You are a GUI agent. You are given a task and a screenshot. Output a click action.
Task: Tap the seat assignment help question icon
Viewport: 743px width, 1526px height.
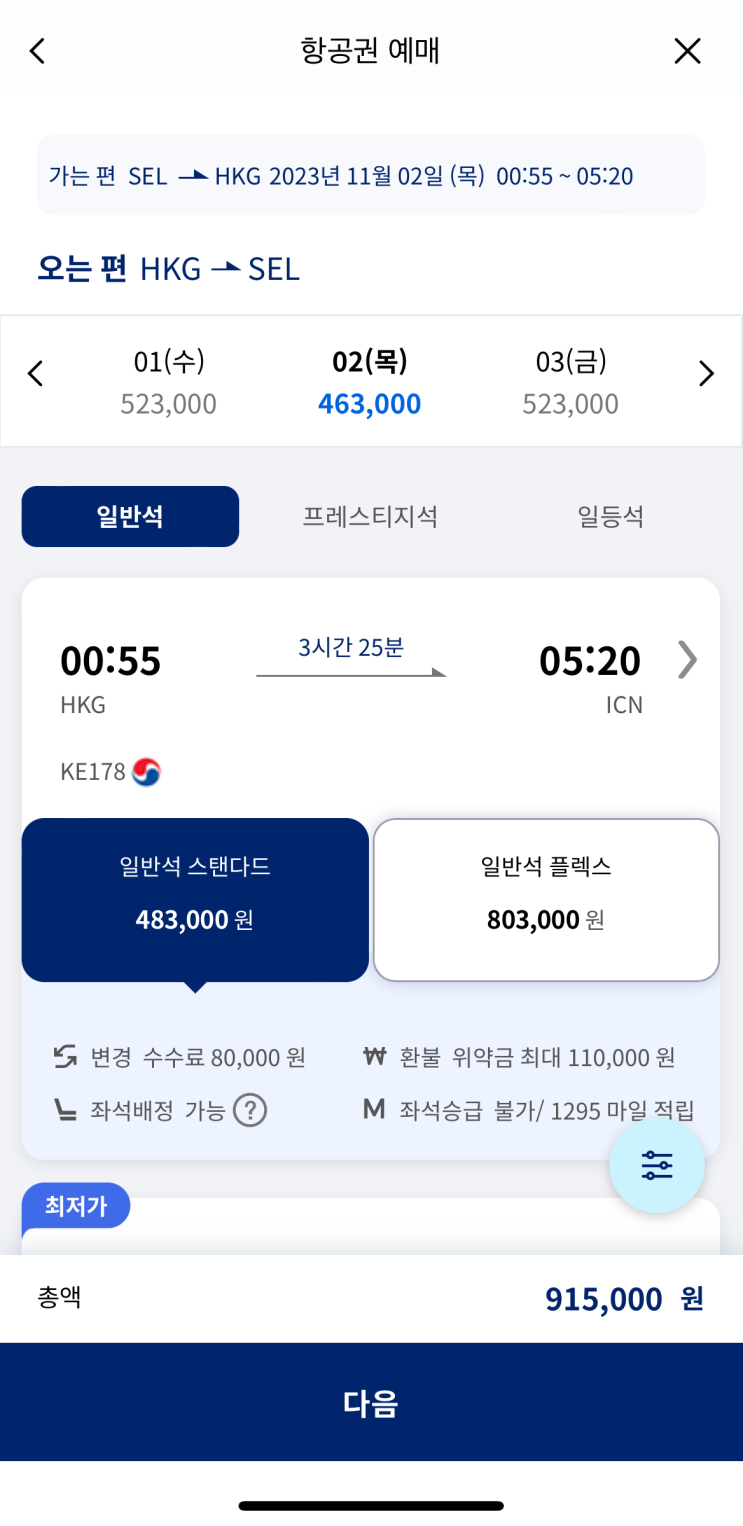click(x=250, y=1110)
